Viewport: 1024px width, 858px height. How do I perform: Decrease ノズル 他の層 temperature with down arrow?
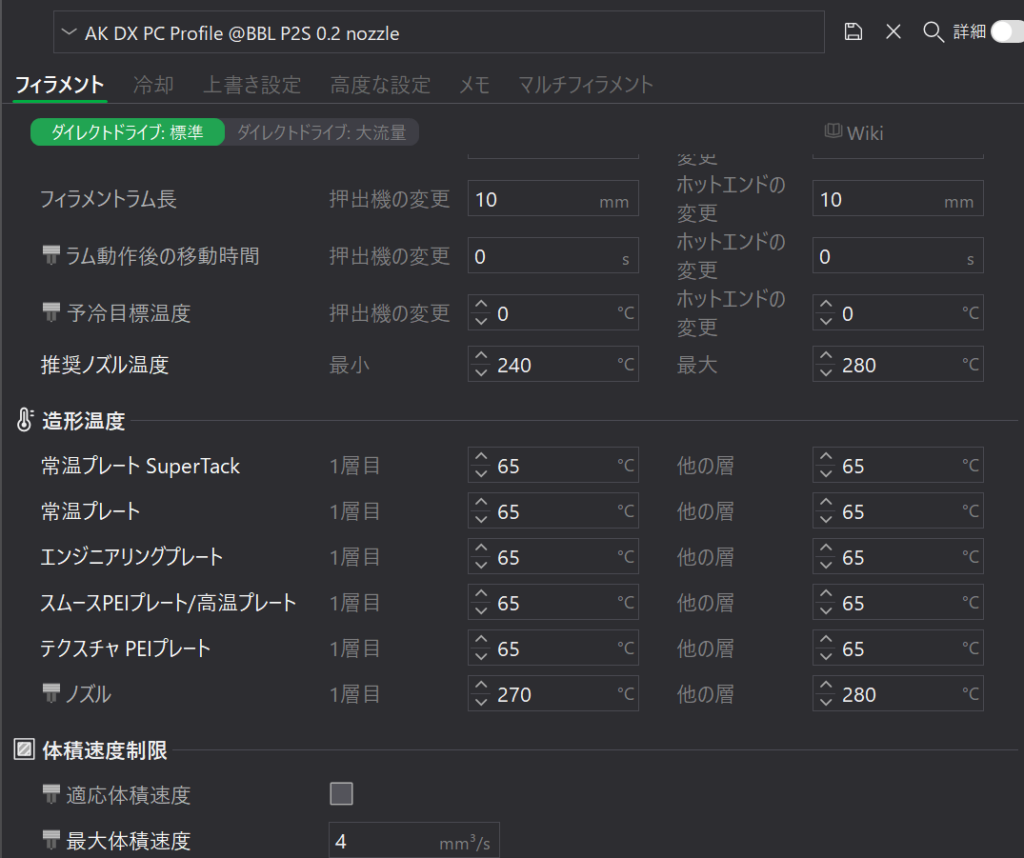coord(826,702)
